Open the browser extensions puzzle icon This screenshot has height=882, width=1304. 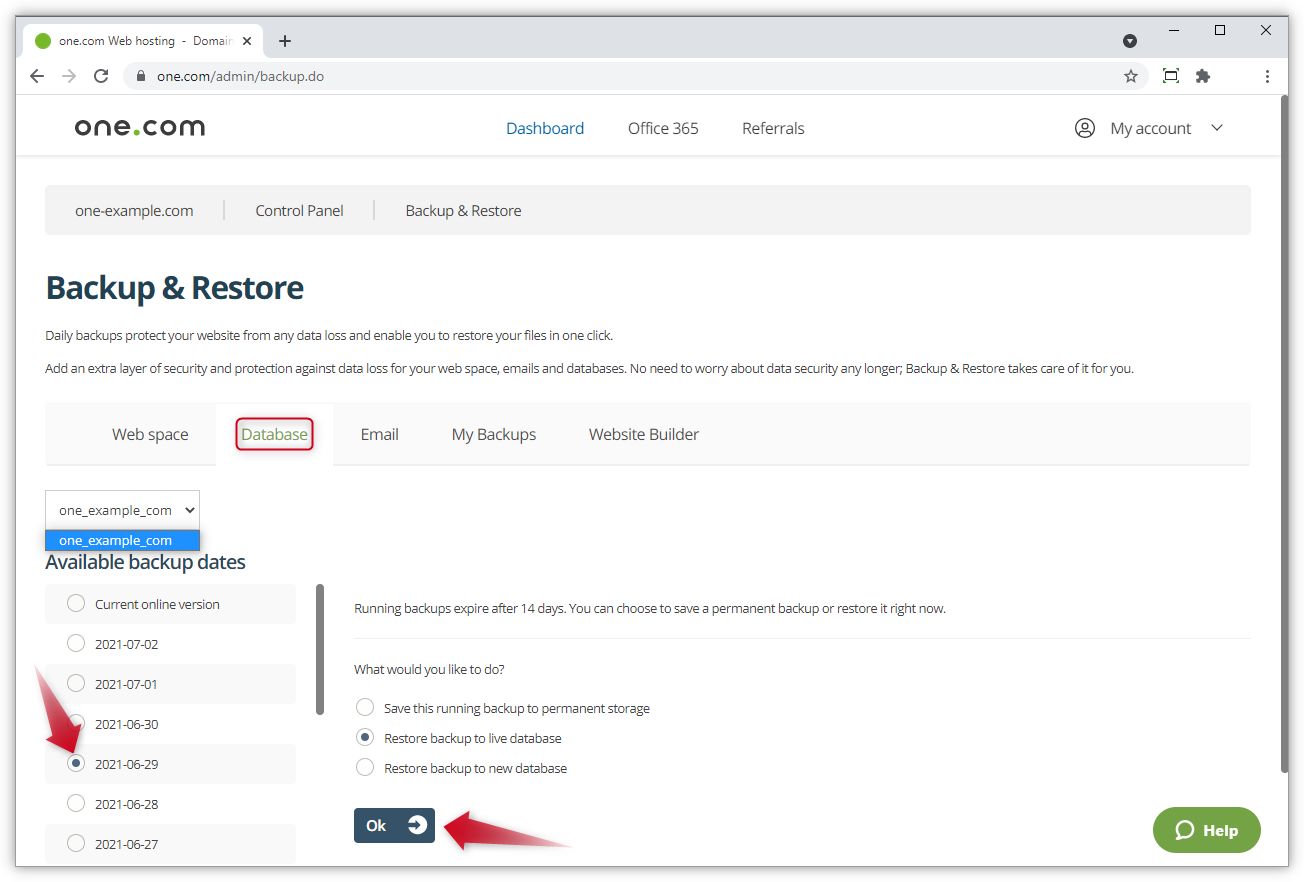[x=1202, y=75]
